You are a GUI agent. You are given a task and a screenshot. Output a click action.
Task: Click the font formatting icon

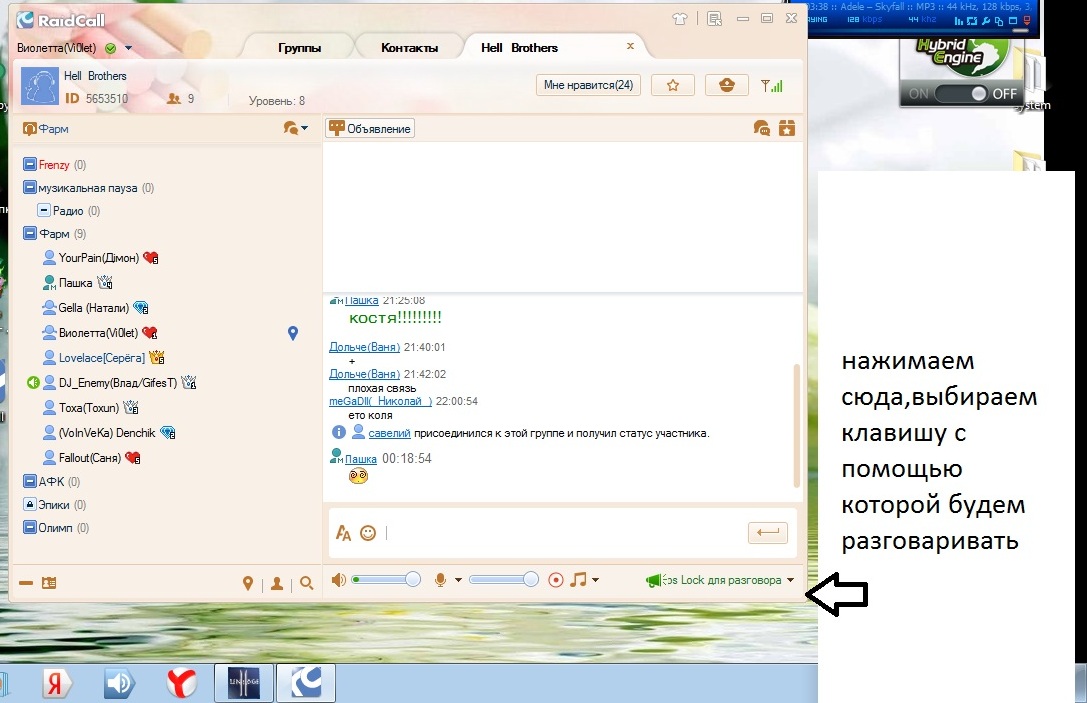point(343,532)
